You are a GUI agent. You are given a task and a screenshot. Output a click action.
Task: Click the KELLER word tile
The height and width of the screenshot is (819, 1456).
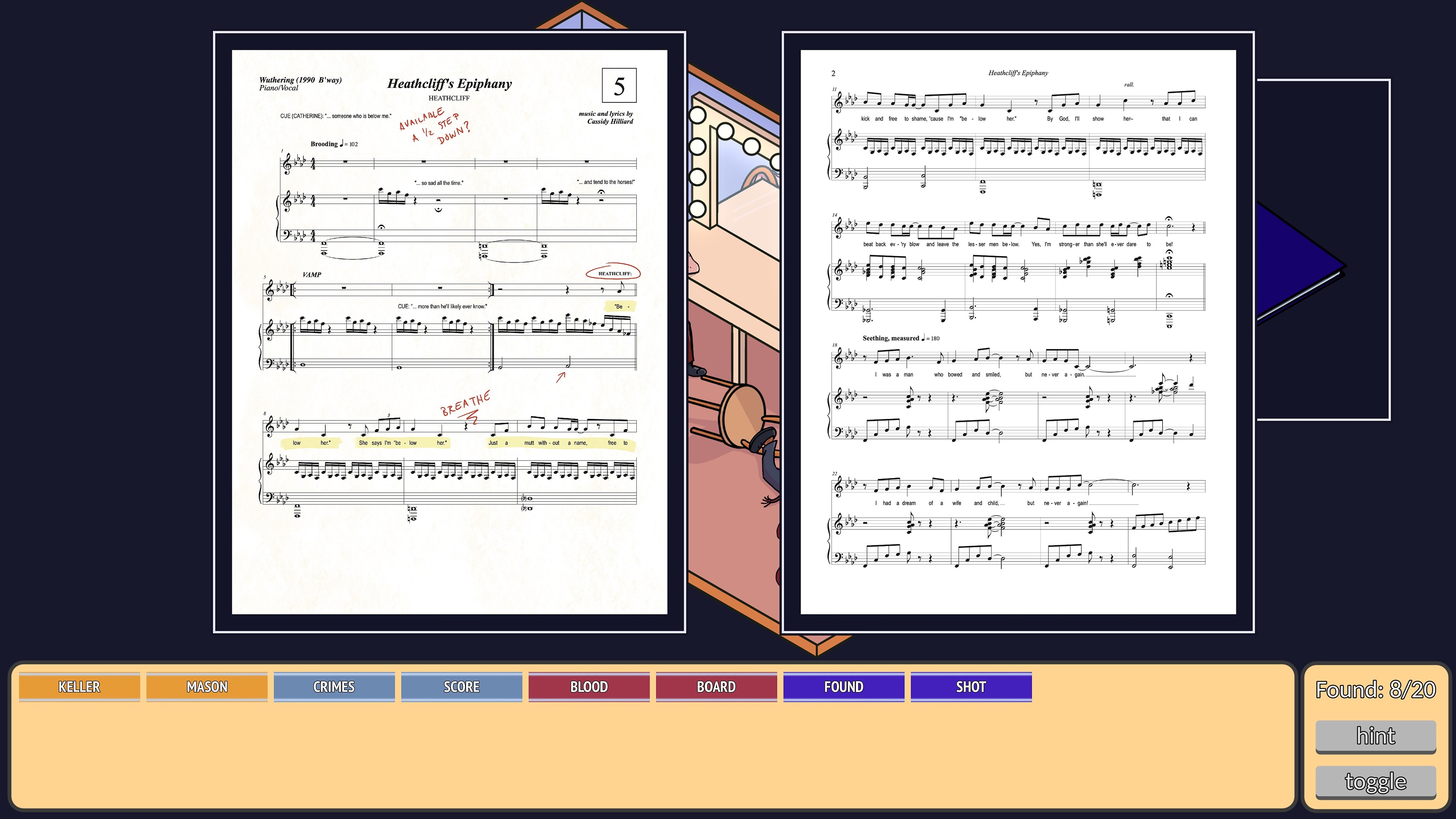coord(79,686)
